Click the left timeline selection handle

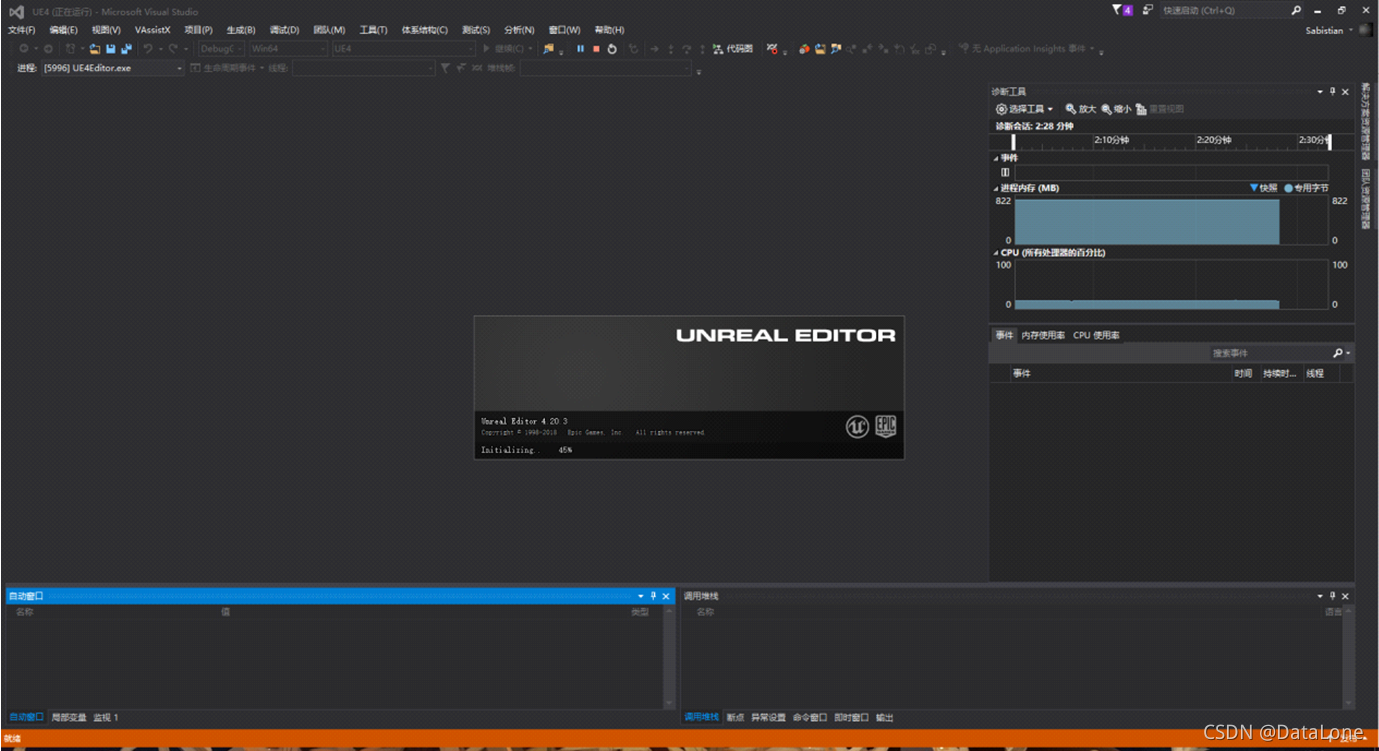point(1013,141)
